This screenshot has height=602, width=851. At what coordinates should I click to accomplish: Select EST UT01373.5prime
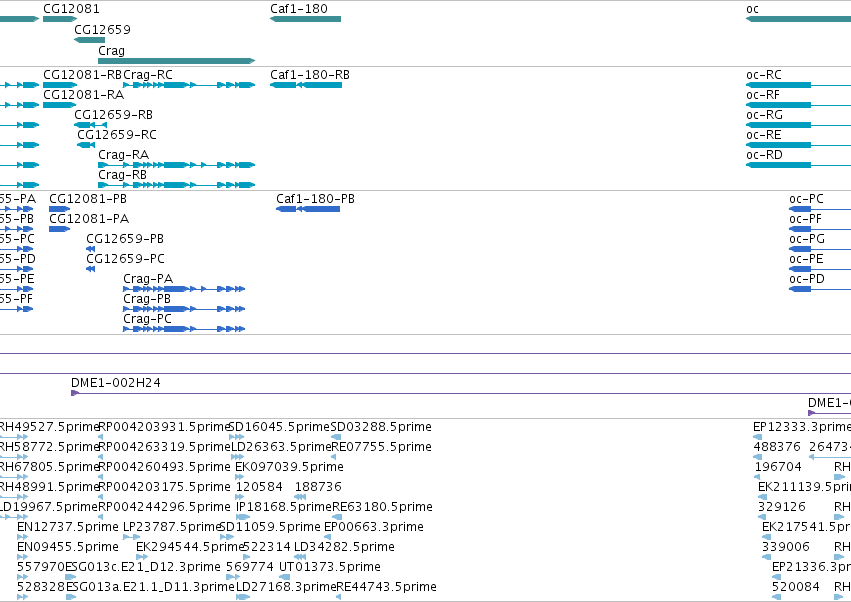[x=283, y=577]
